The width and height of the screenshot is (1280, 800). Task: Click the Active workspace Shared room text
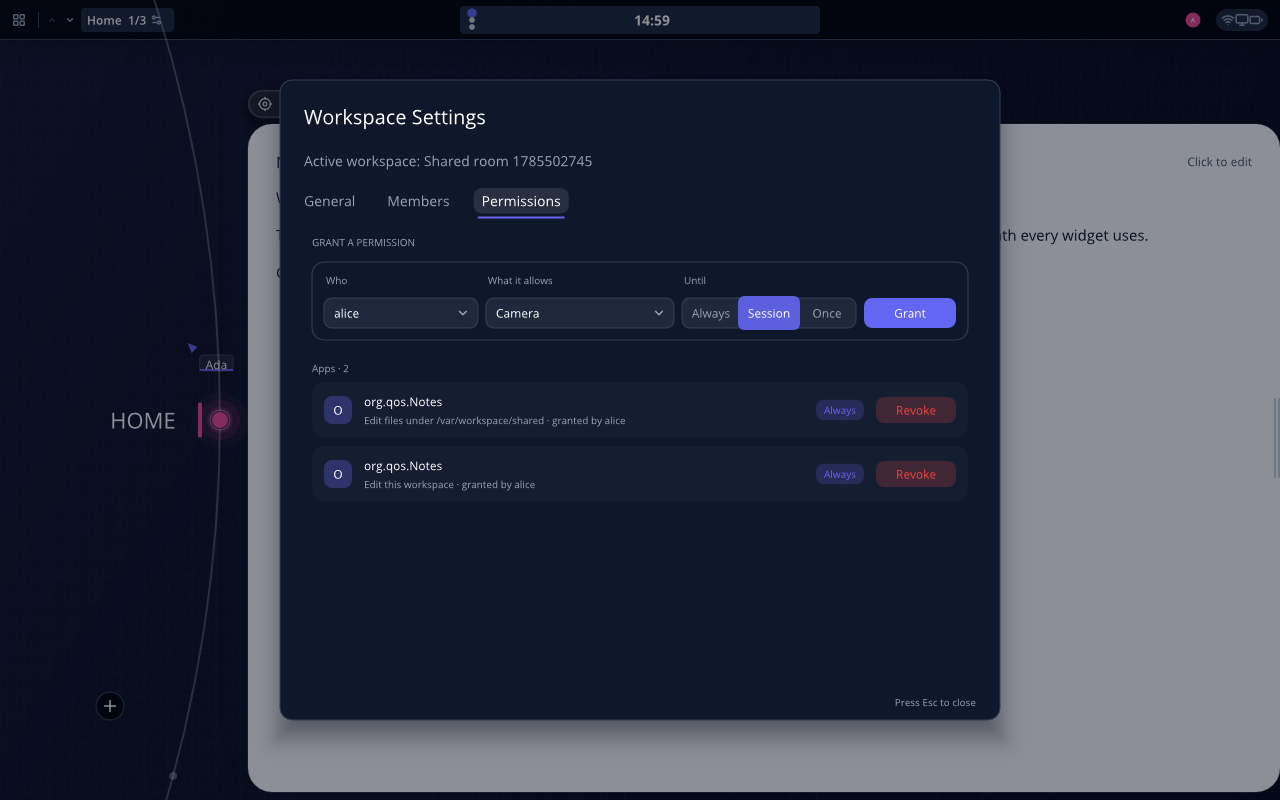[x=448, y=161]
